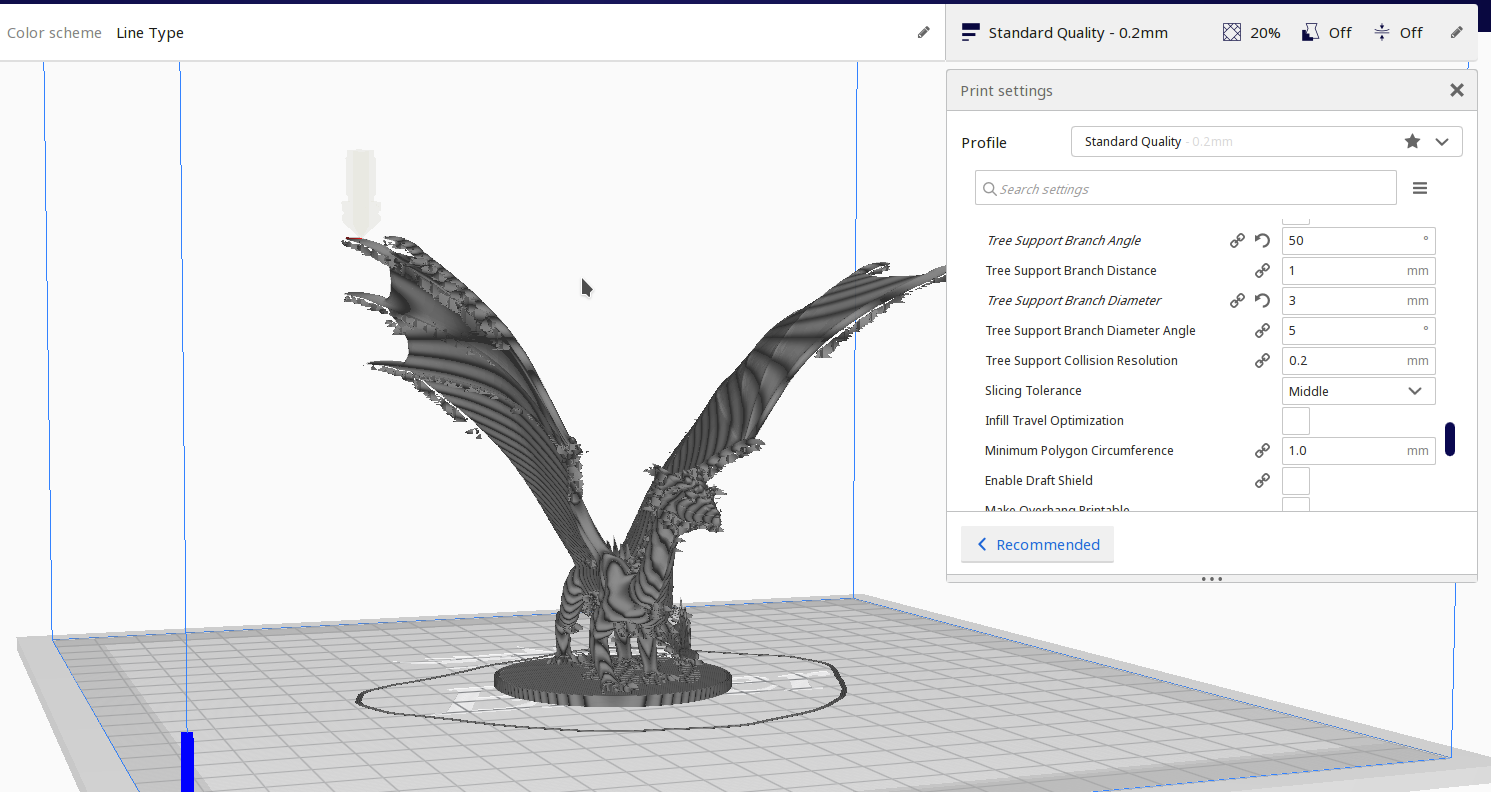The width and height of the screenshot is (1491, 792).
Task: Click the Collision Resolution value field
Action: 1359,361
